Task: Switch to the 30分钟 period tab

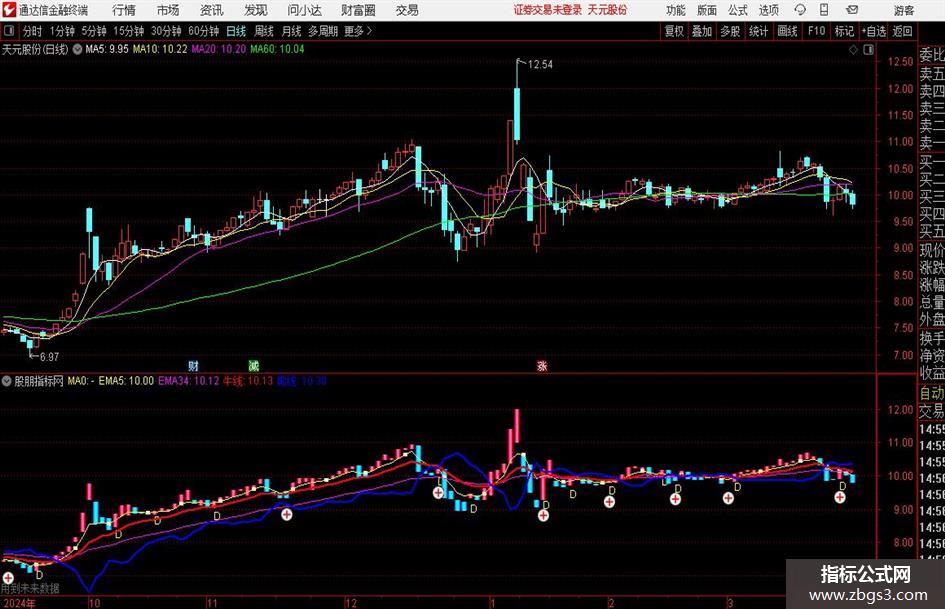Action: (x=166, y=31)
